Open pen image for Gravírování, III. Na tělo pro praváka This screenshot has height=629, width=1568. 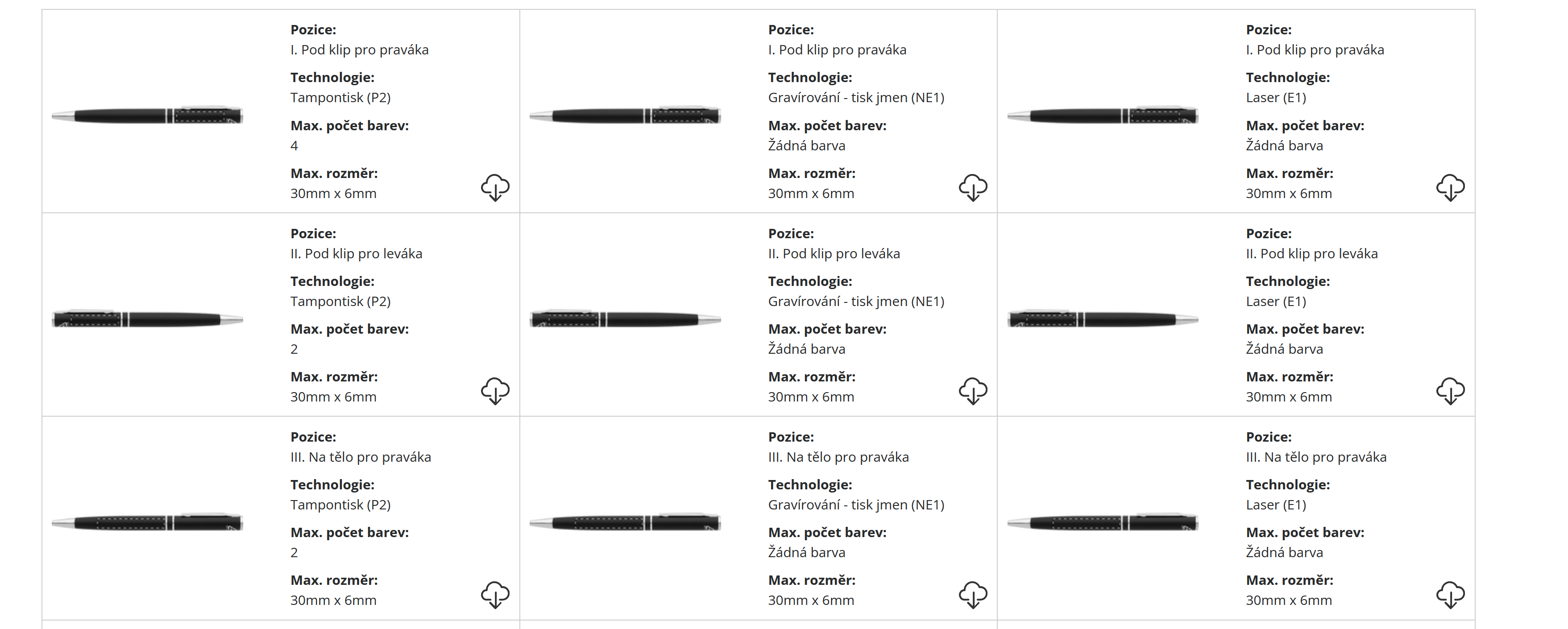(x=625, y=522)
